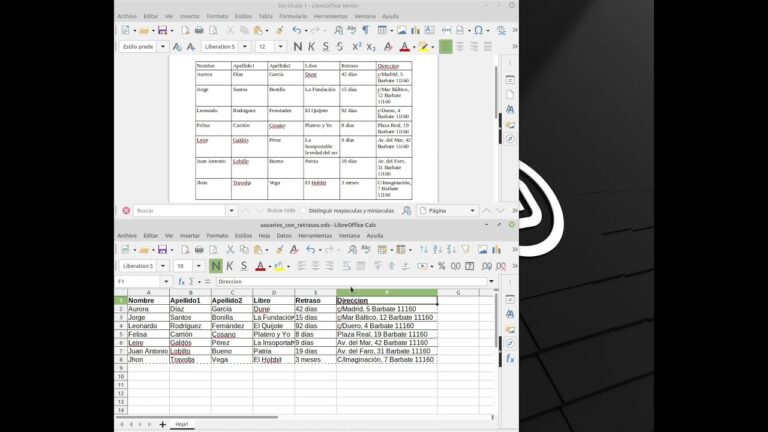Click Save icon in Writer toolbar
Viewport: 768px width, 432px height.
point(163,30)
